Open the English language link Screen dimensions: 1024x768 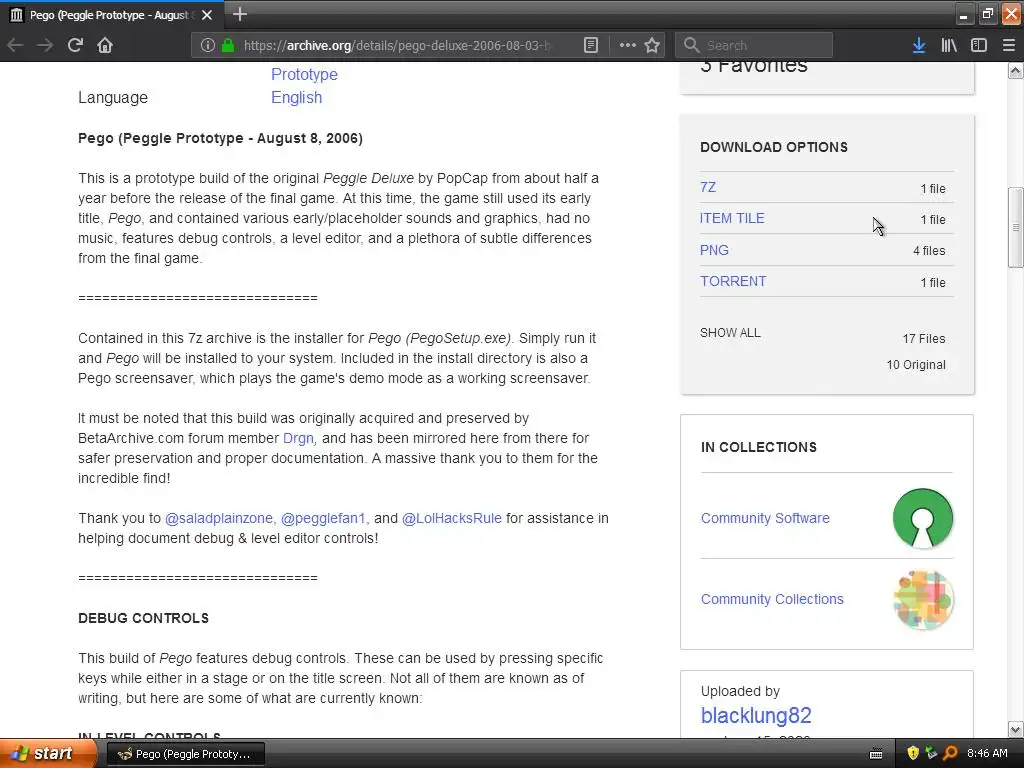(296, 97)
